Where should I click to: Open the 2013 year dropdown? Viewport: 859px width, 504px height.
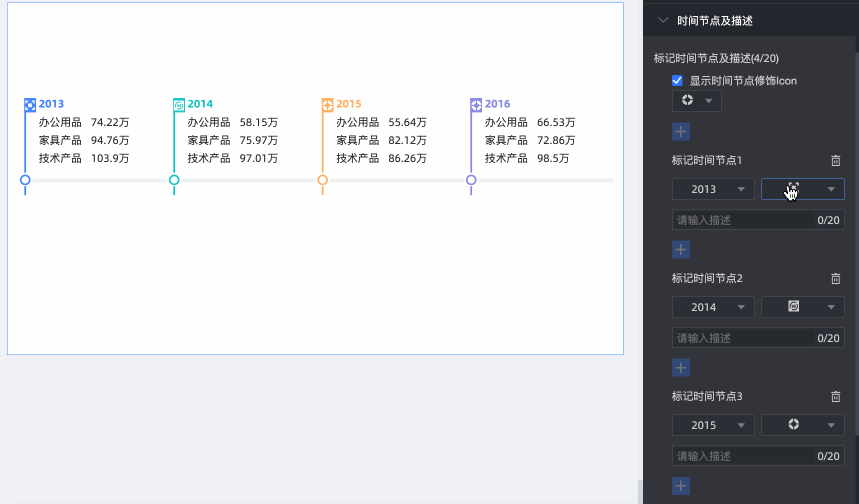713,189
